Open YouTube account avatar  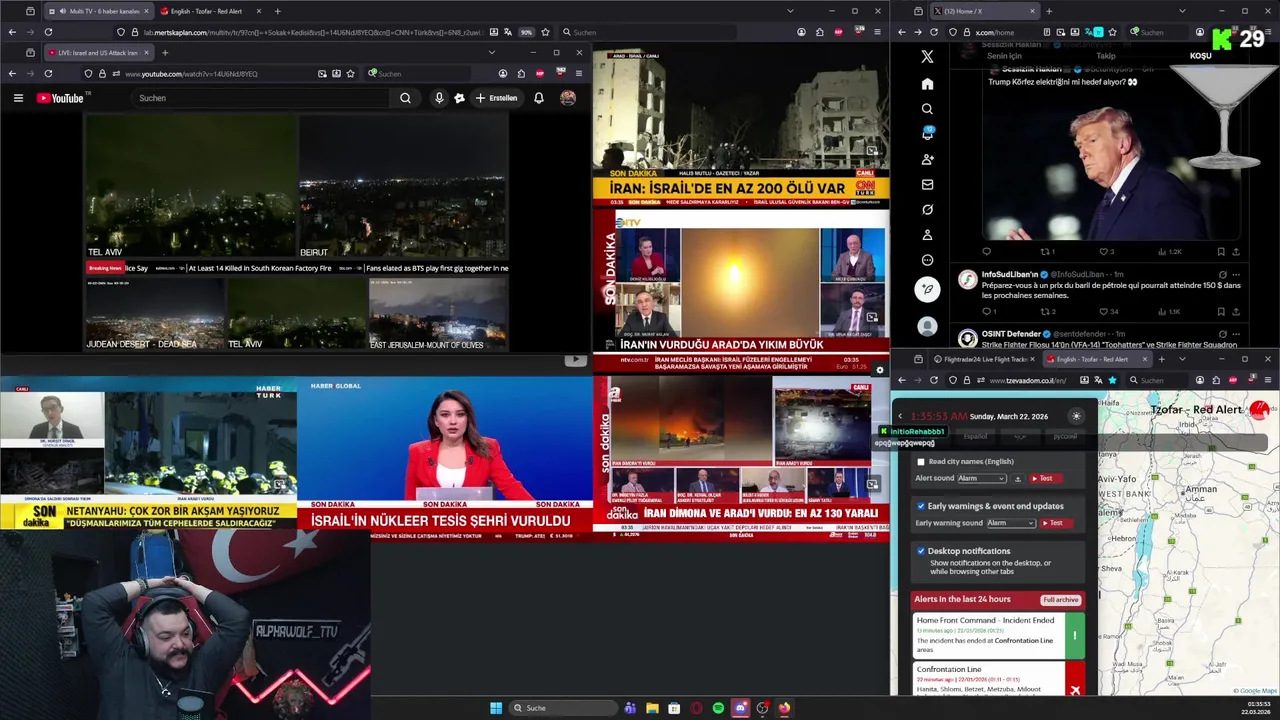click(568, 98)
